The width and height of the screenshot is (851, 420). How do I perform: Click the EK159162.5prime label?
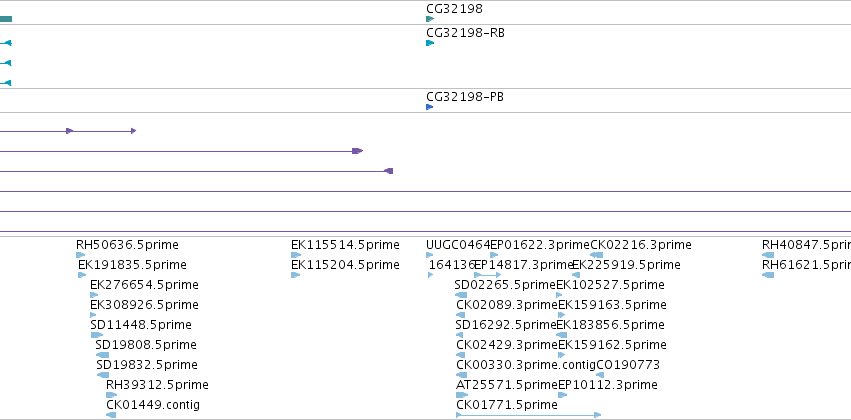(612, 345)
